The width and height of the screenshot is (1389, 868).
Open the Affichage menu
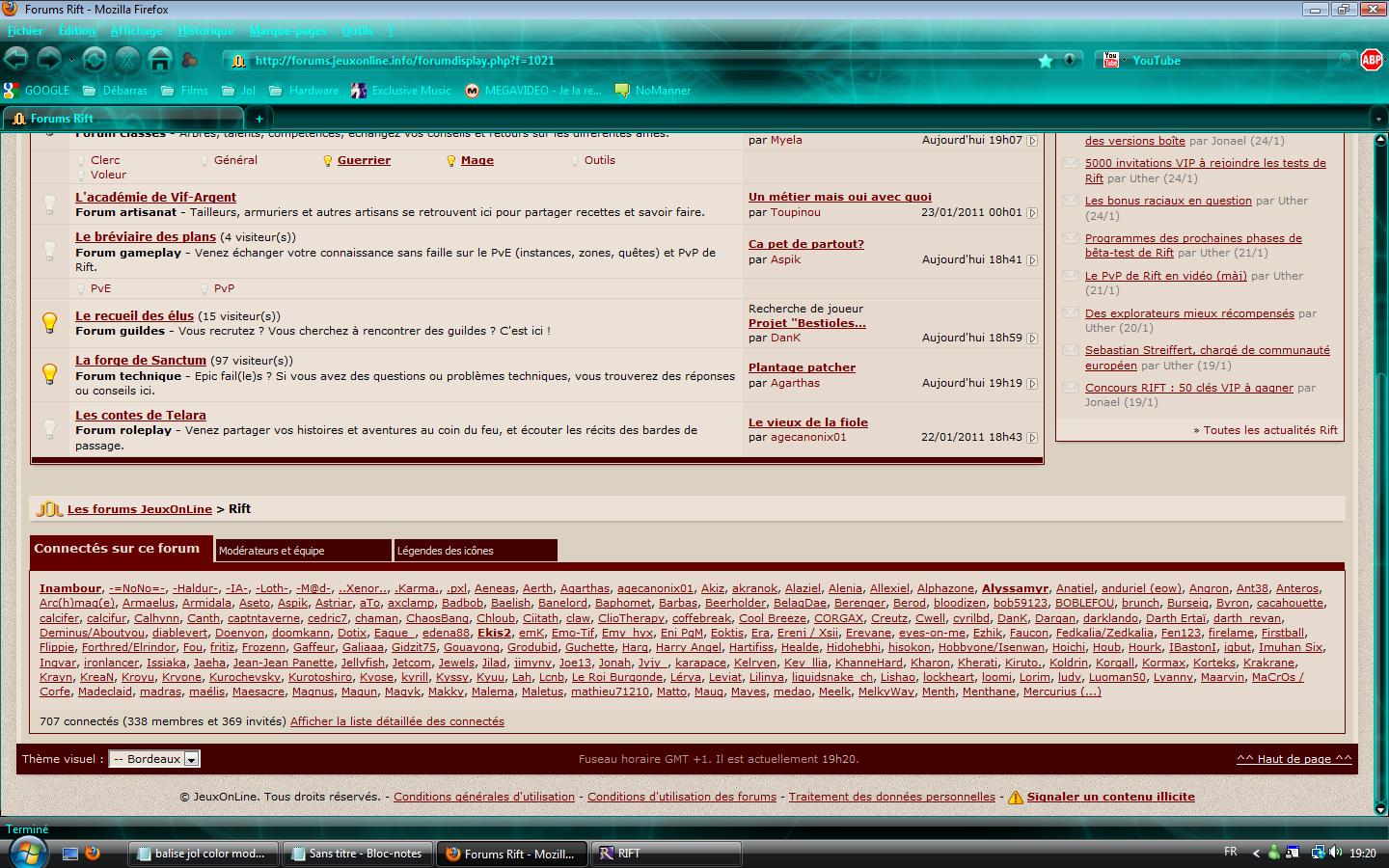(136, 31)
